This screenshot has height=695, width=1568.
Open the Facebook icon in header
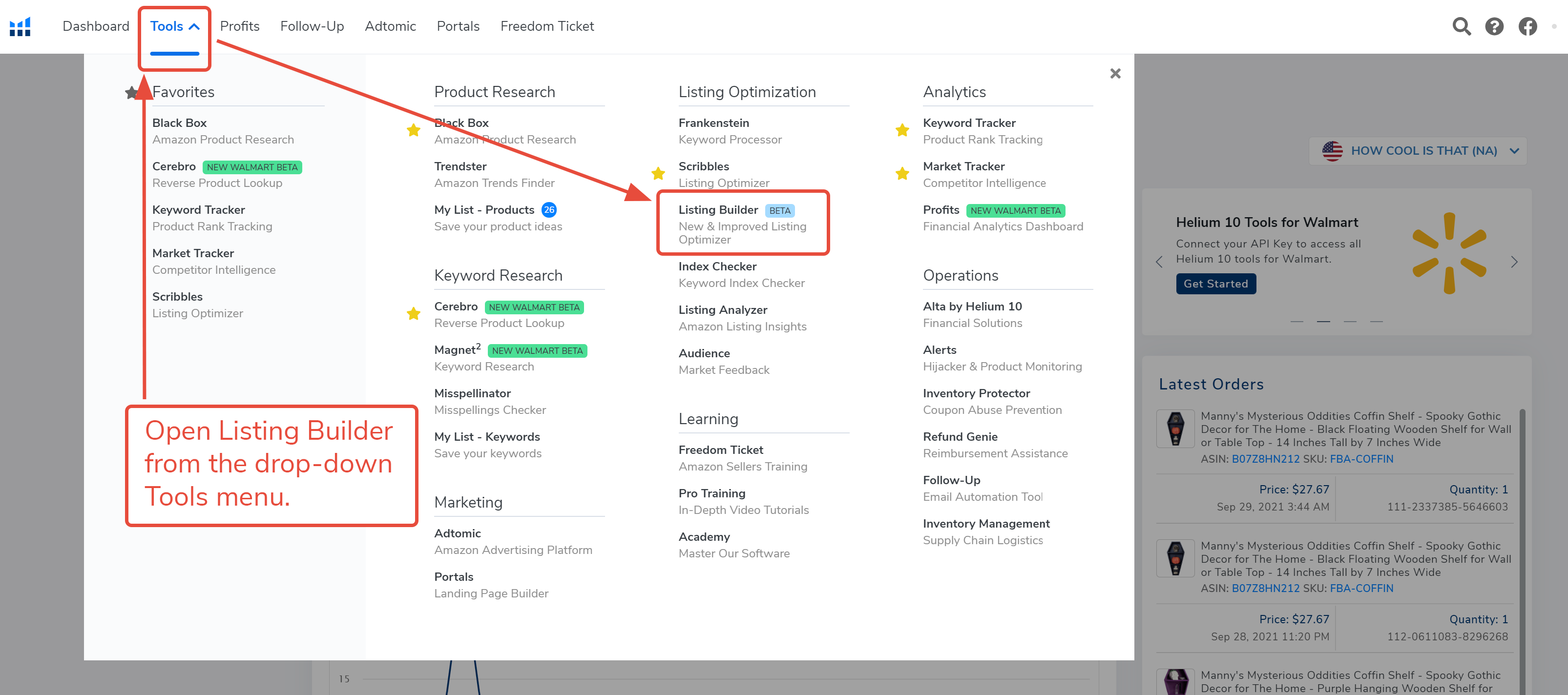(1527, 27)
